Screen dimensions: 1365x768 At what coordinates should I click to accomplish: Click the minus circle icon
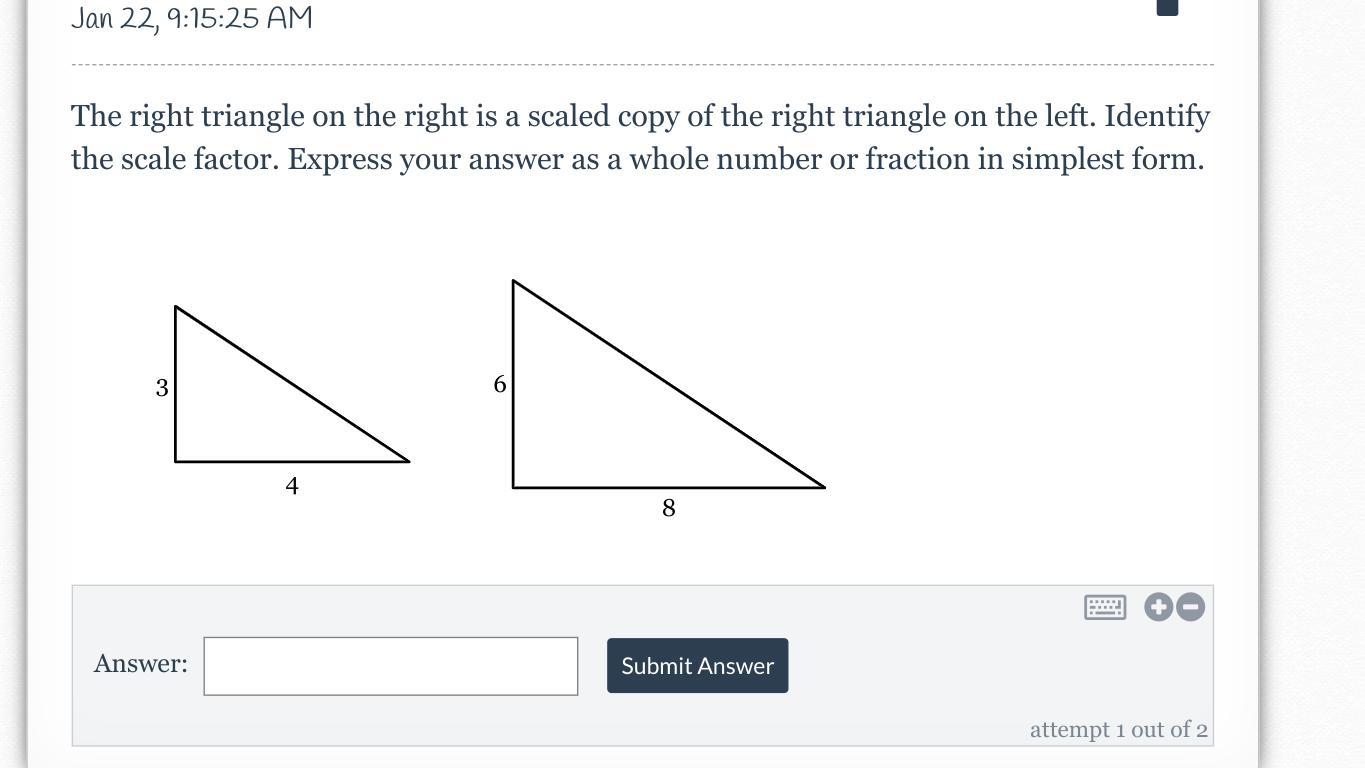click(1190, 607)
